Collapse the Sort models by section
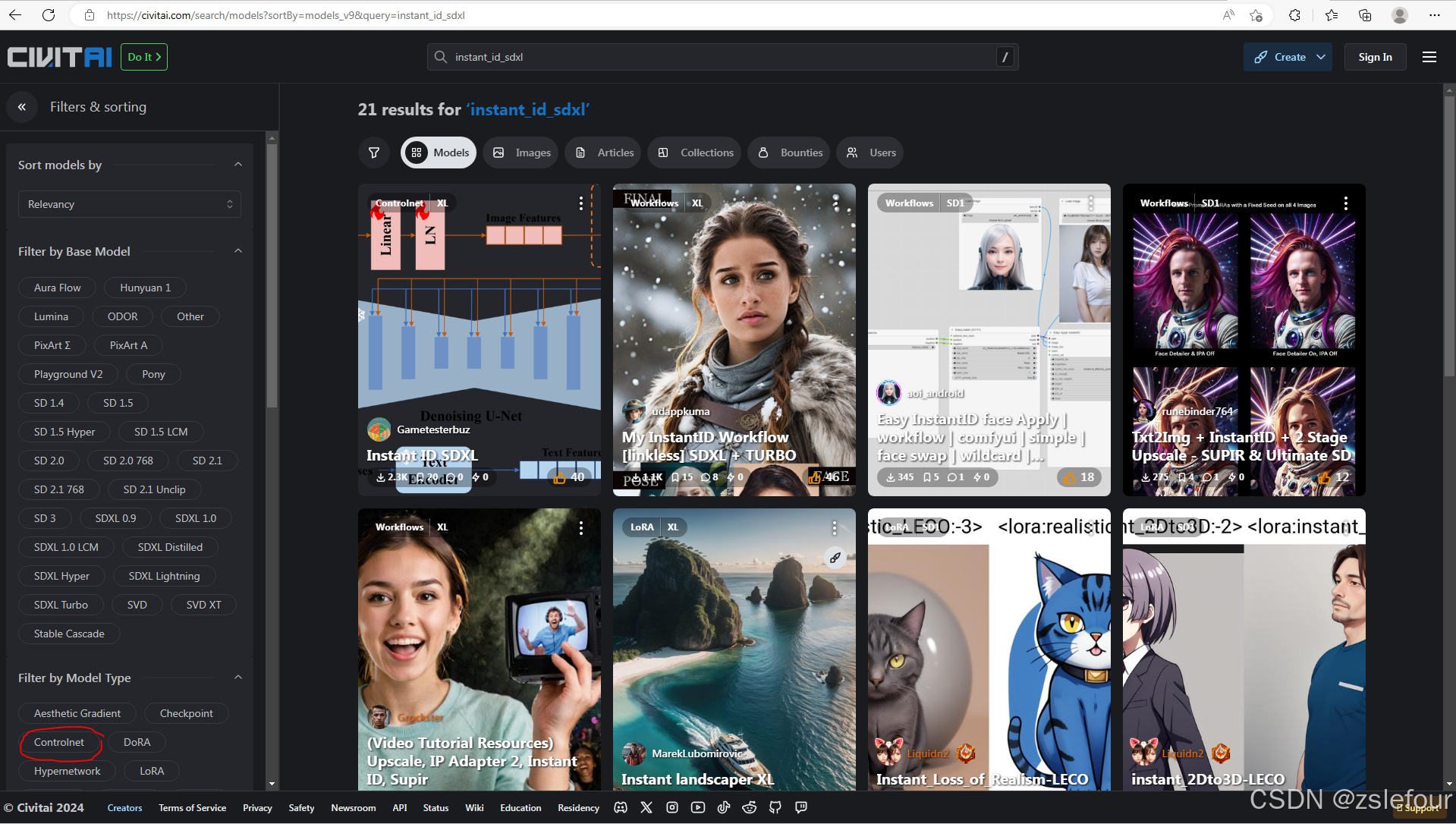 238,165
